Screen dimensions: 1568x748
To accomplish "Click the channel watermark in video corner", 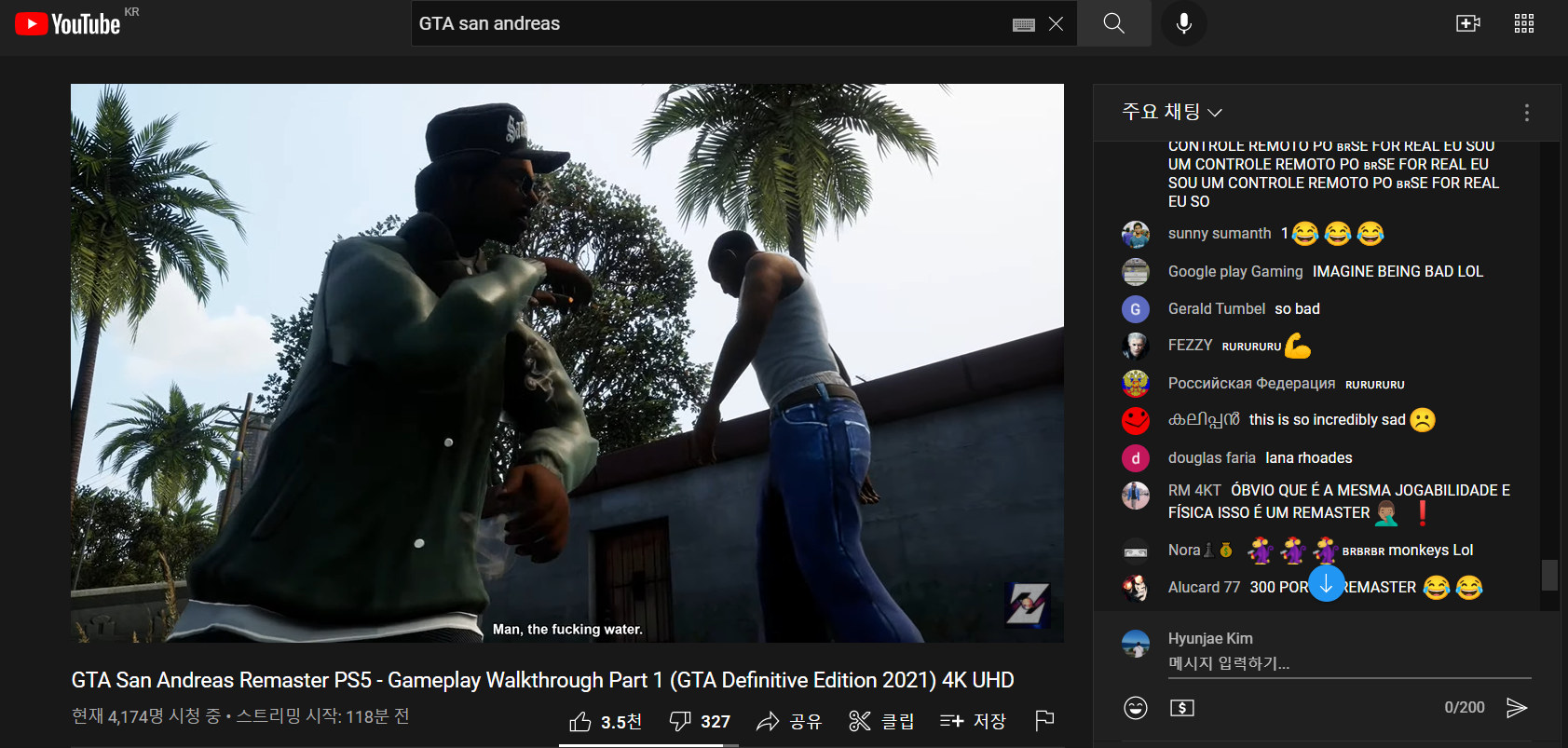I will [x=1028, y=605].
